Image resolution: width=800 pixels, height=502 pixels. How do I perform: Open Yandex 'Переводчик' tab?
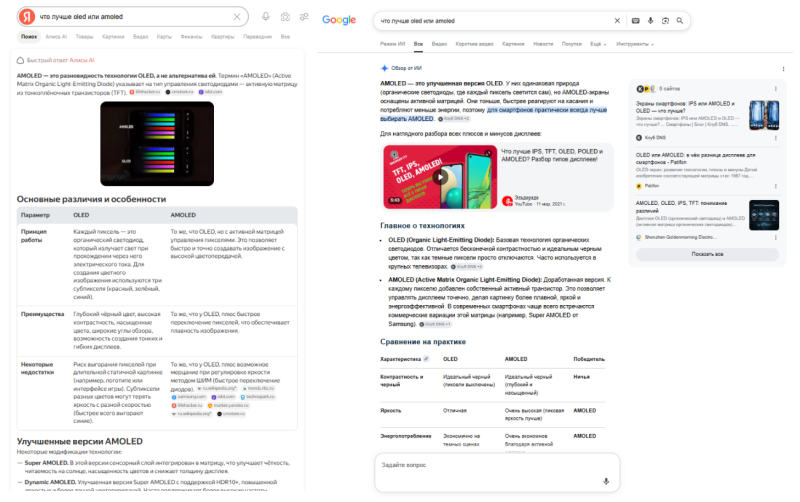[258, 37]
